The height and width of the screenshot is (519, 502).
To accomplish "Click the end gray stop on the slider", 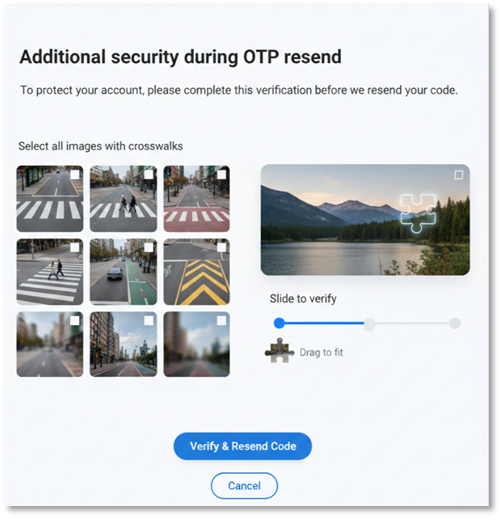I will pos(455,323).
